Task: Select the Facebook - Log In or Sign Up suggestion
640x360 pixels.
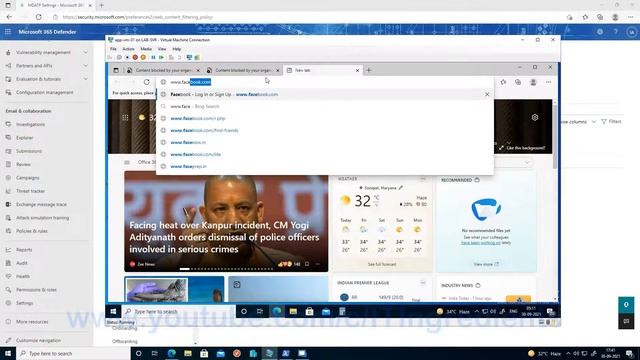Action: [x=324, y=94]
